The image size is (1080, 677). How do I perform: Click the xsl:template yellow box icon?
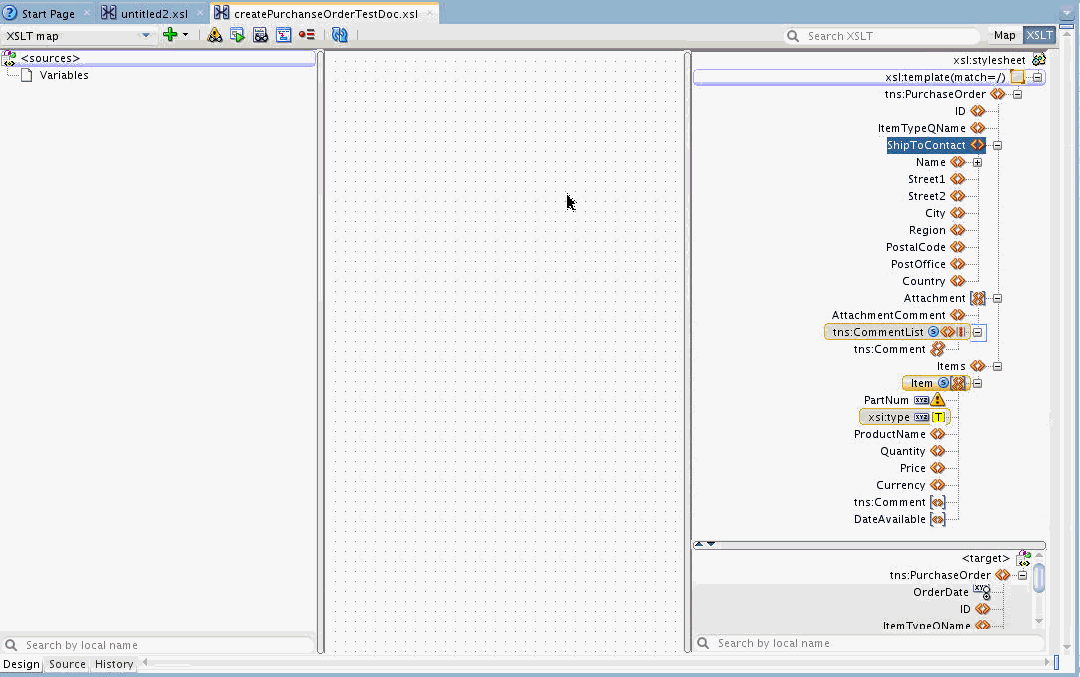[1017, 77]
